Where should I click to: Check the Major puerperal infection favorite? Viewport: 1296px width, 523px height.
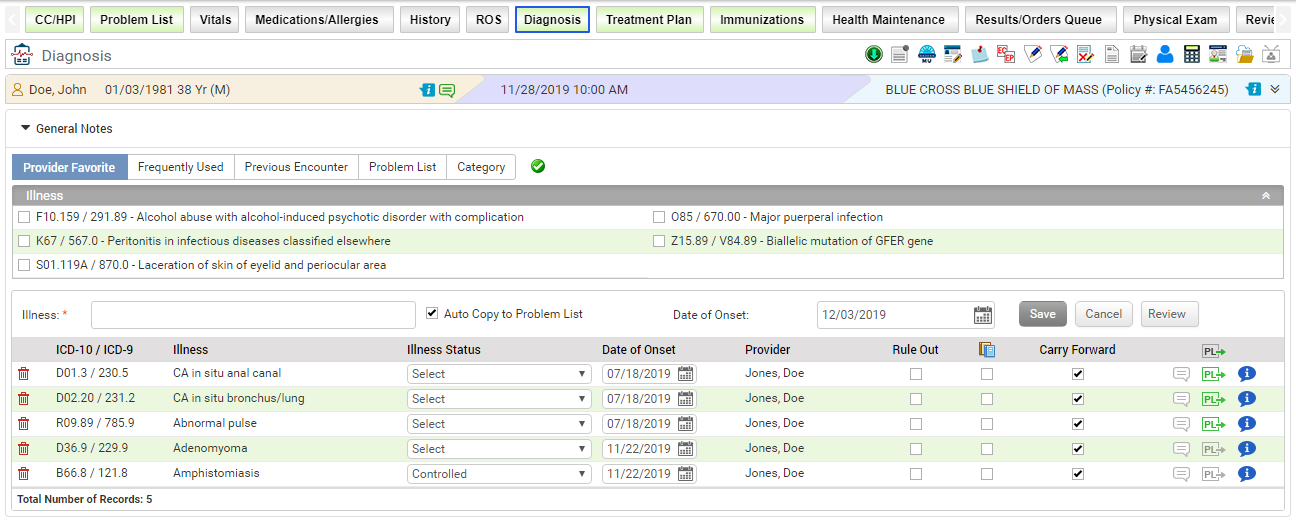tap(659, 217)
